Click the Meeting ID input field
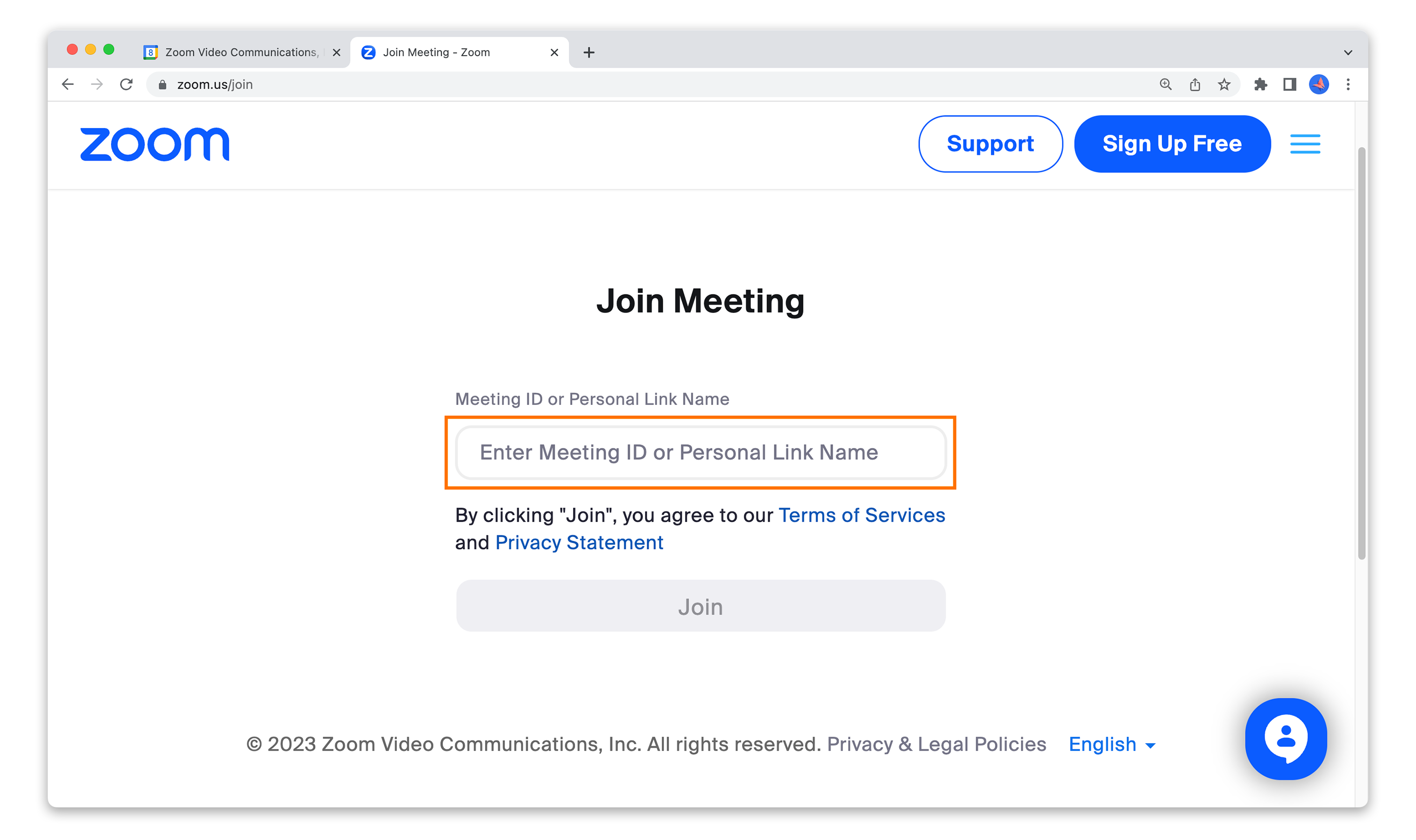 [700, 452]
